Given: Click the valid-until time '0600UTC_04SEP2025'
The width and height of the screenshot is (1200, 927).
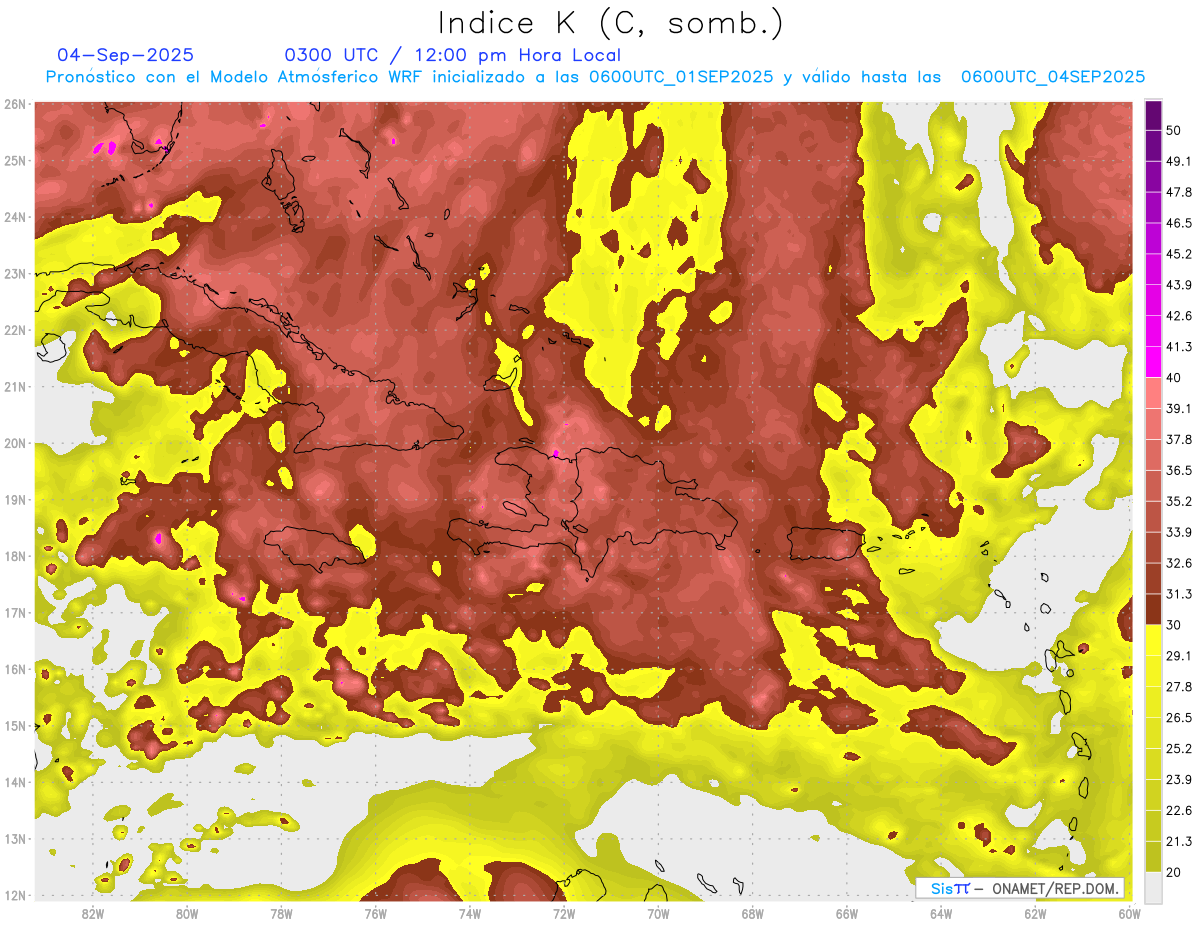Looking at the screenshot, I should tap(1053, 77).
